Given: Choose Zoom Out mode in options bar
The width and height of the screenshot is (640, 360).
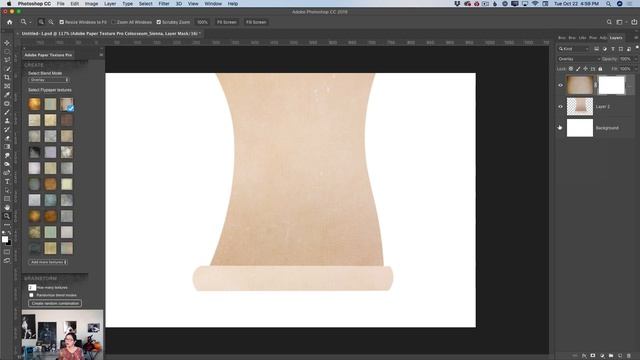Looking at the screenshot, I should (51, 22).
